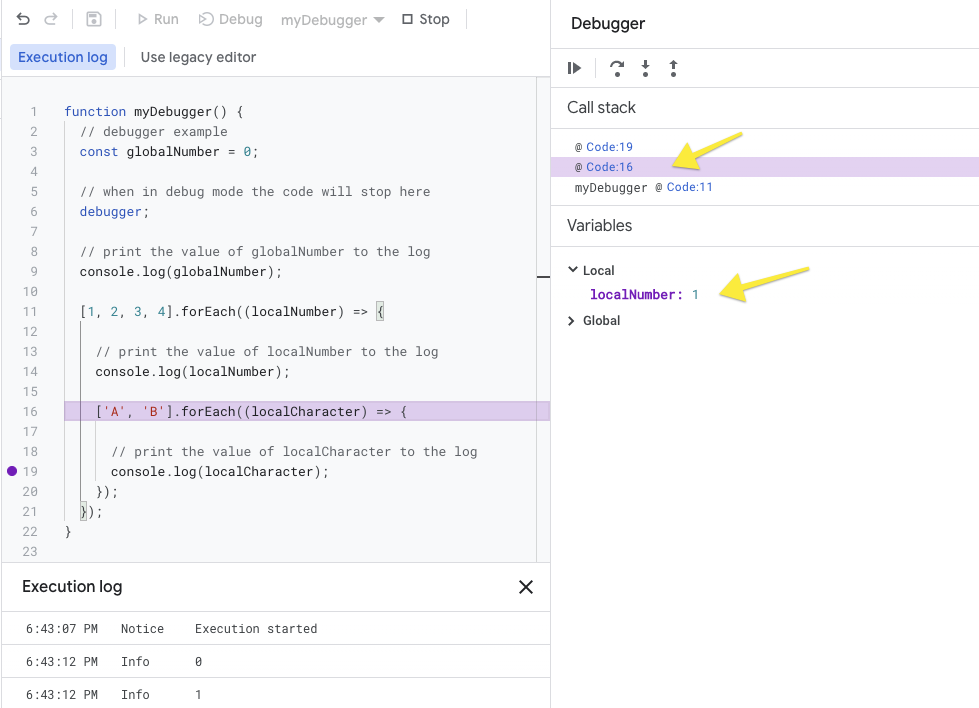Toggle the breakpoint on line 19

coord(12,471)
